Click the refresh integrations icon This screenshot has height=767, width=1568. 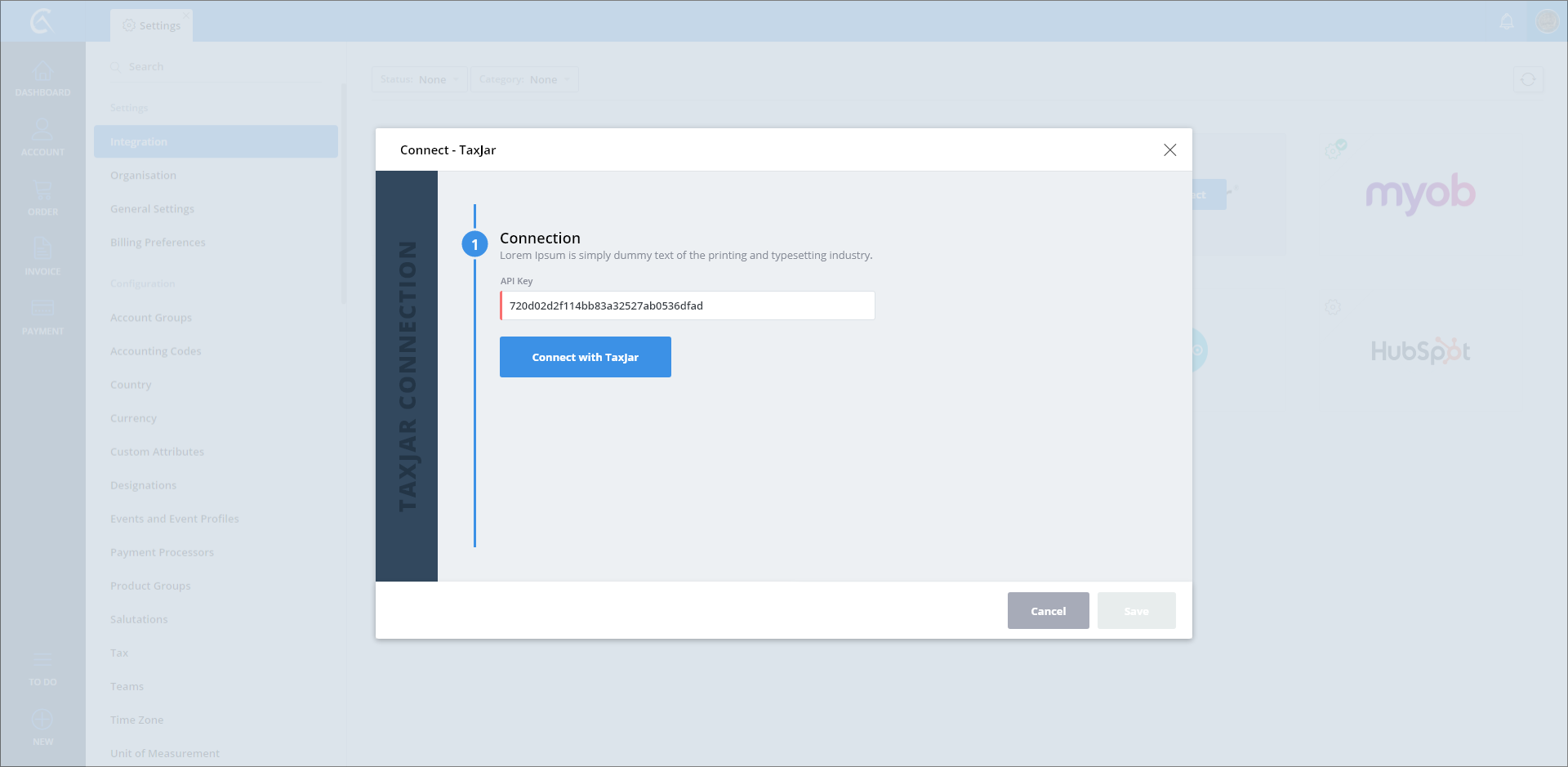(1528, 79)
